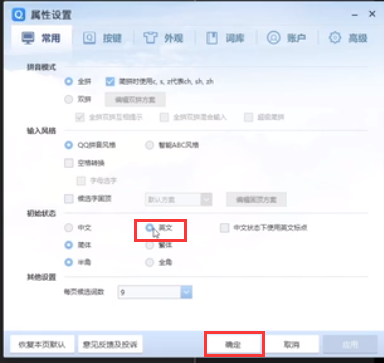Click the 拼音模式 section heading
The width and height of the screenshot is (384, 363).
(41, 67)
